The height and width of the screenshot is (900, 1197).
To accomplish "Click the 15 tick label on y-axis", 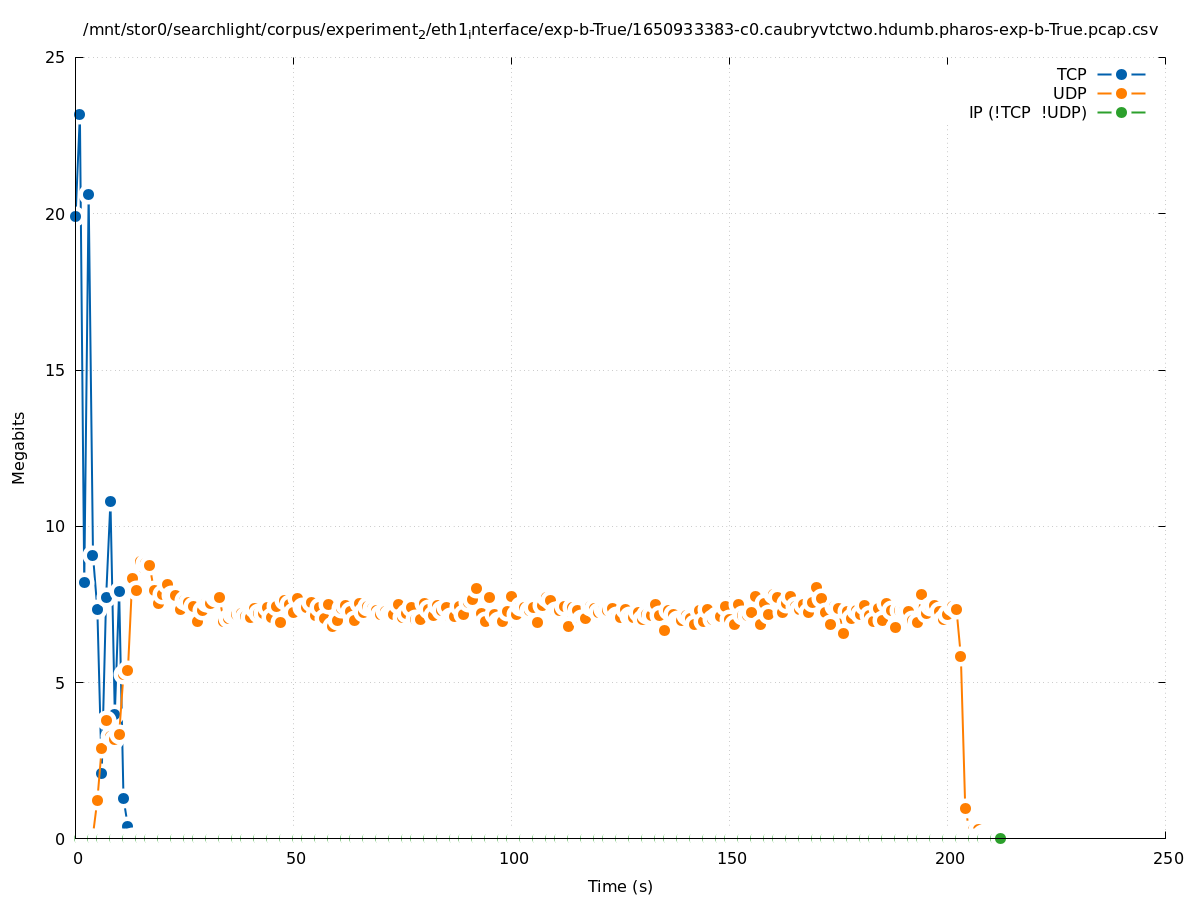I will point(56,370).
